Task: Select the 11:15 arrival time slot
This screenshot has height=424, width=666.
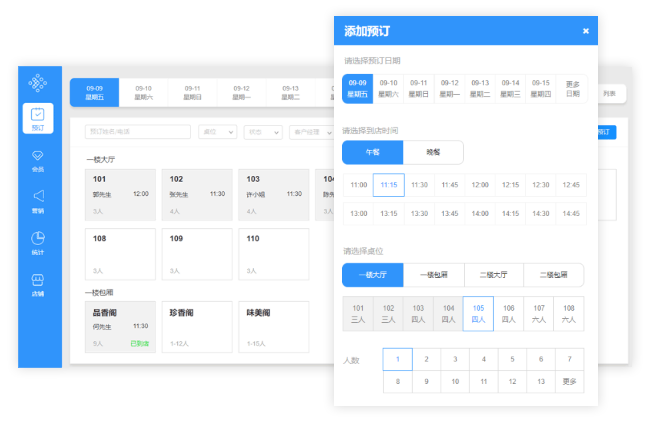Action: [388, 185]
